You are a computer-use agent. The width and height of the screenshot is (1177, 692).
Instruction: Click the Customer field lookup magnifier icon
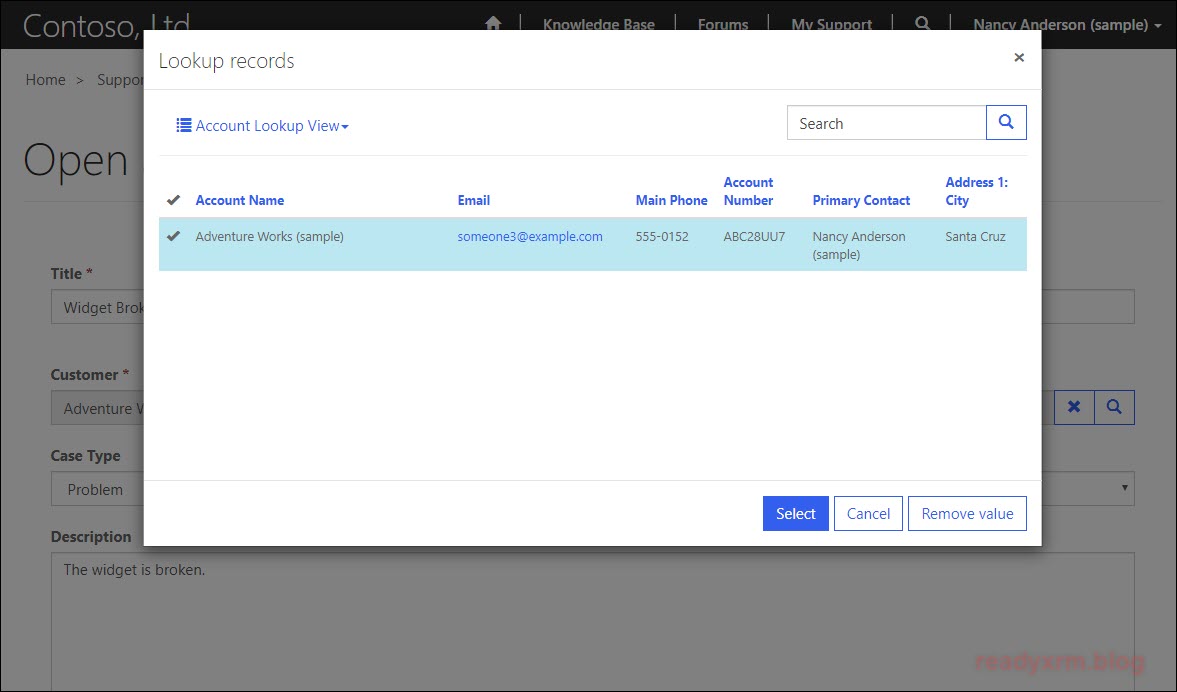(1114, 407)
